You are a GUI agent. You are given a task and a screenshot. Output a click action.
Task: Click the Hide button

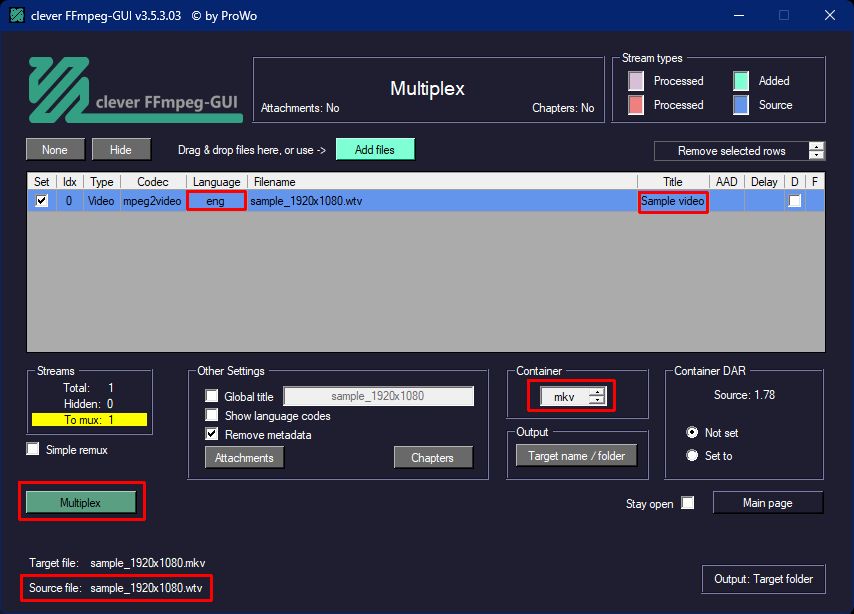coord(121,150)
